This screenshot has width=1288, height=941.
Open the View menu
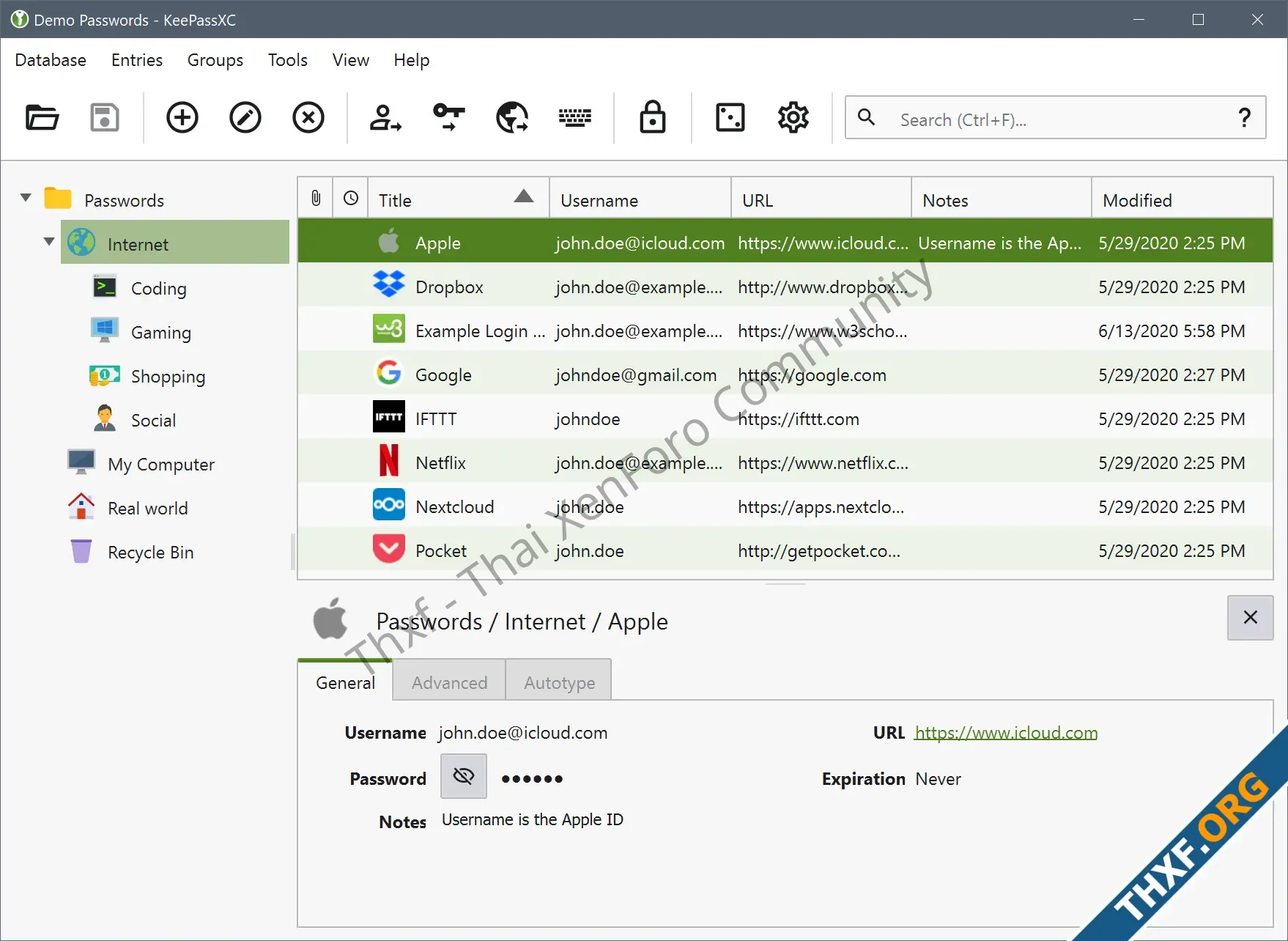[x=351, y=60]
